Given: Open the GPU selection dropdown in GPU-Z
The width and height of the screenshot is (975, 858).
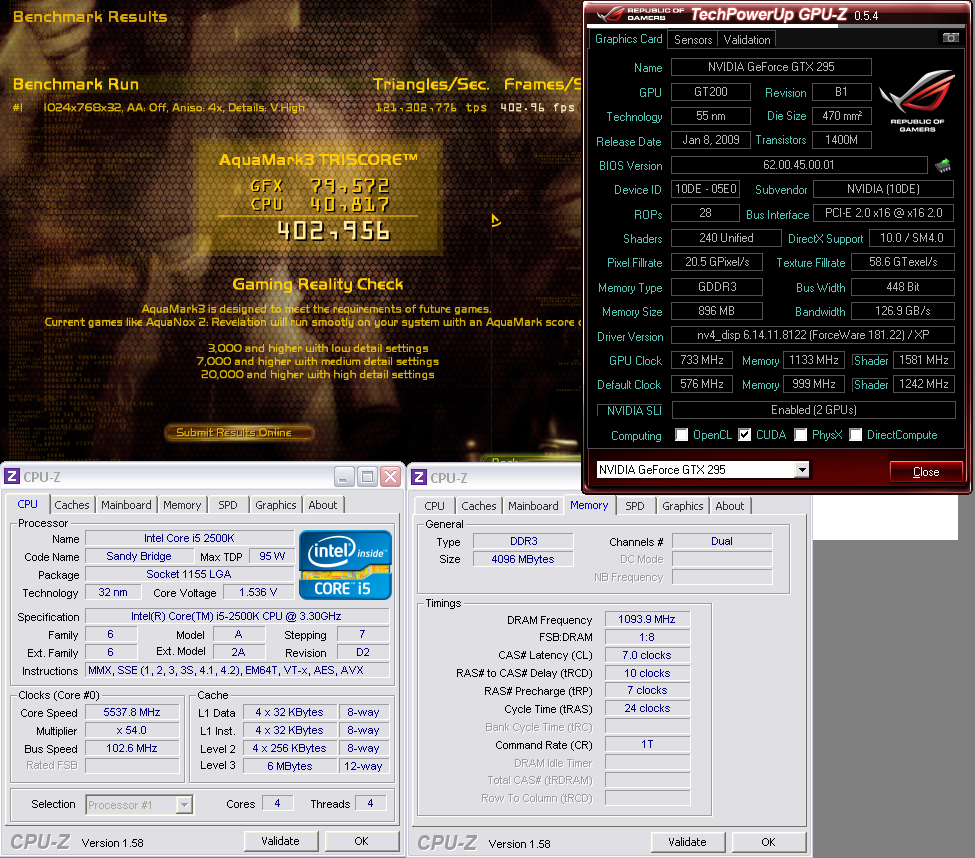Looking at the screenshot, I should click(802, 470).
